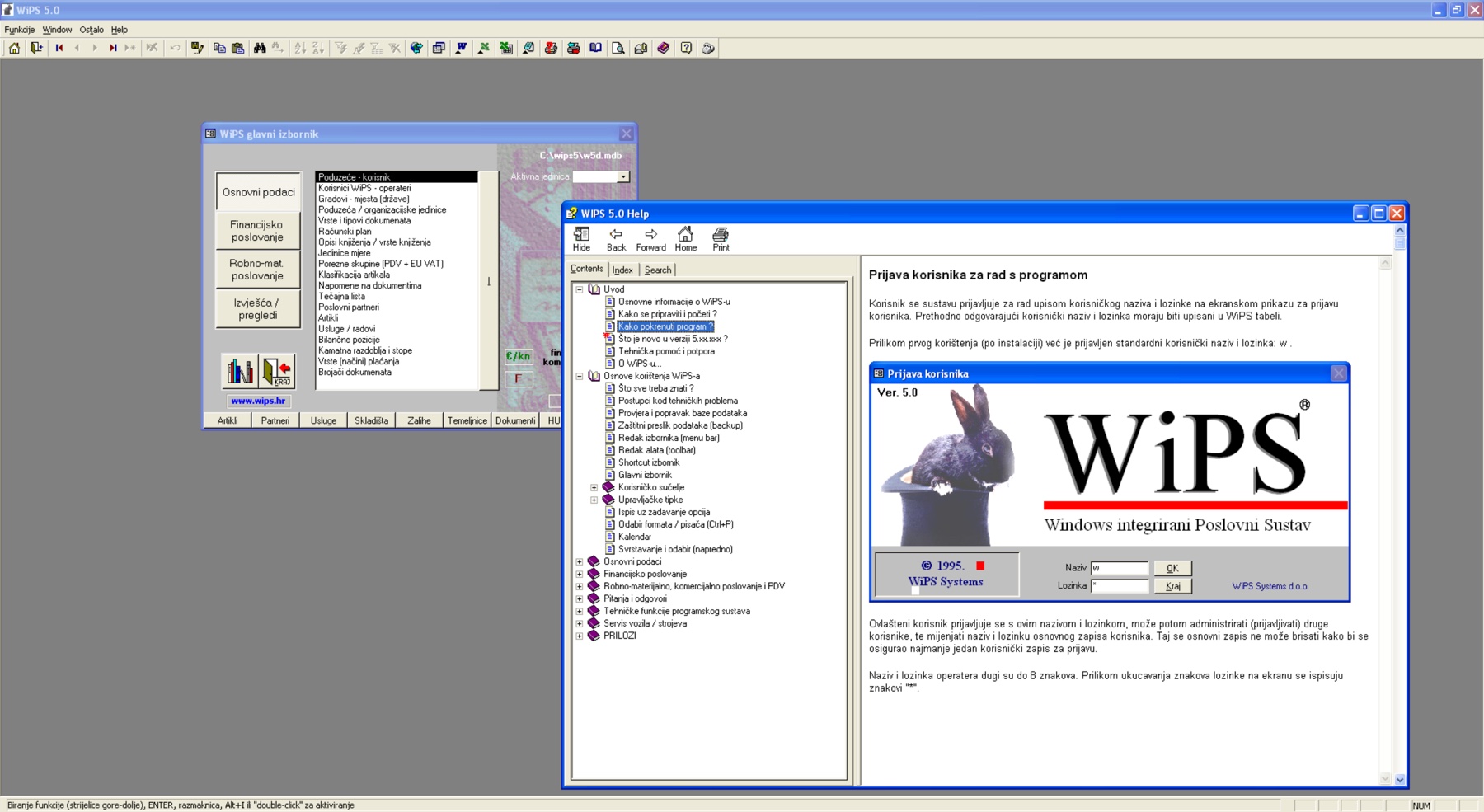Expand the Osnovni podaci help topic
The width and height of the screenshot is (1484, 812).
[580, 561]
